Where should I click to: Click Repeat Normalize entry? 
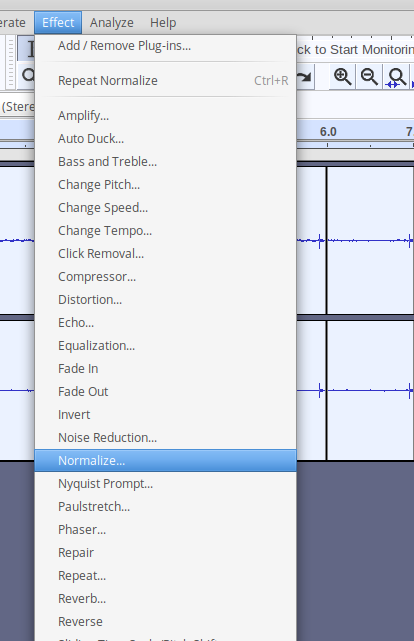(x=166, y=81)
